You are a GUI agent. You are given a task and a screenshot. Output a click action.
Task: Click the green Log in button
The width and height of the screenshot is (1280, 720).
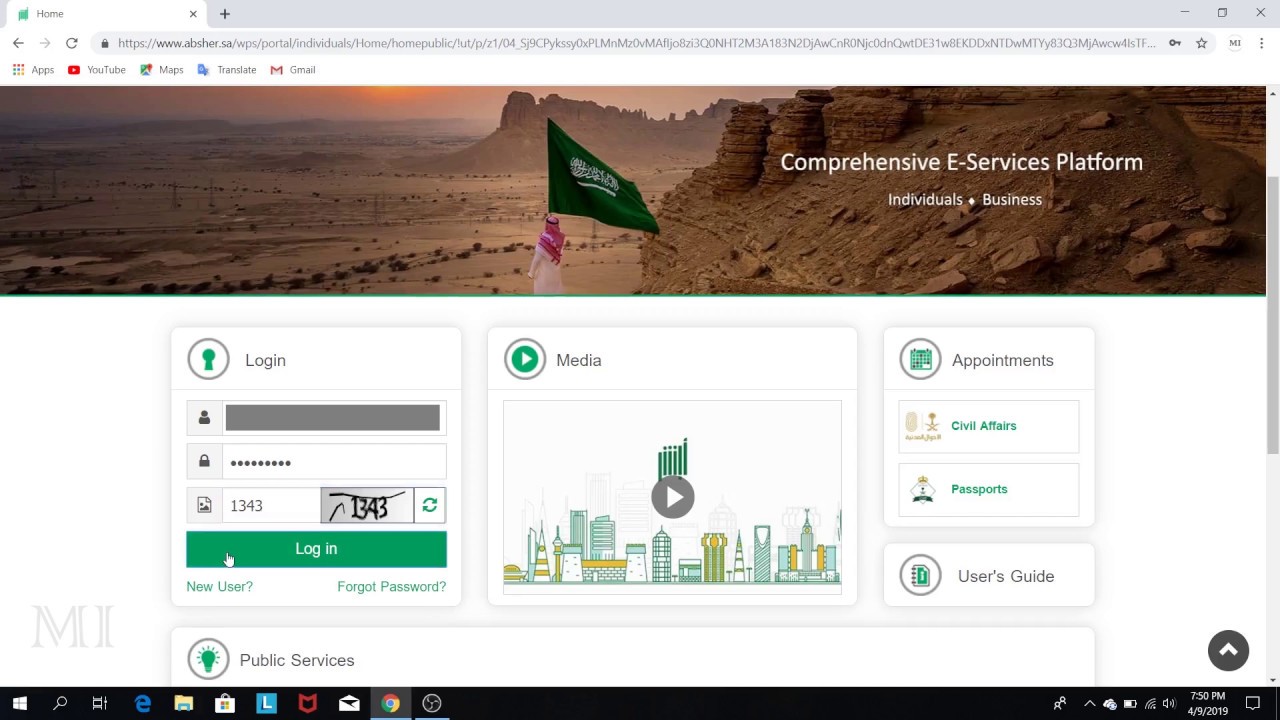(316, 549)
